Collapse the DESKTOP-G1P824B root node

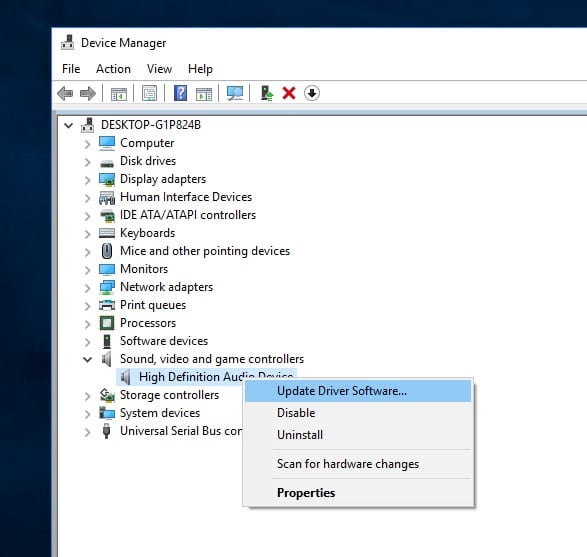tap(68, 125)
